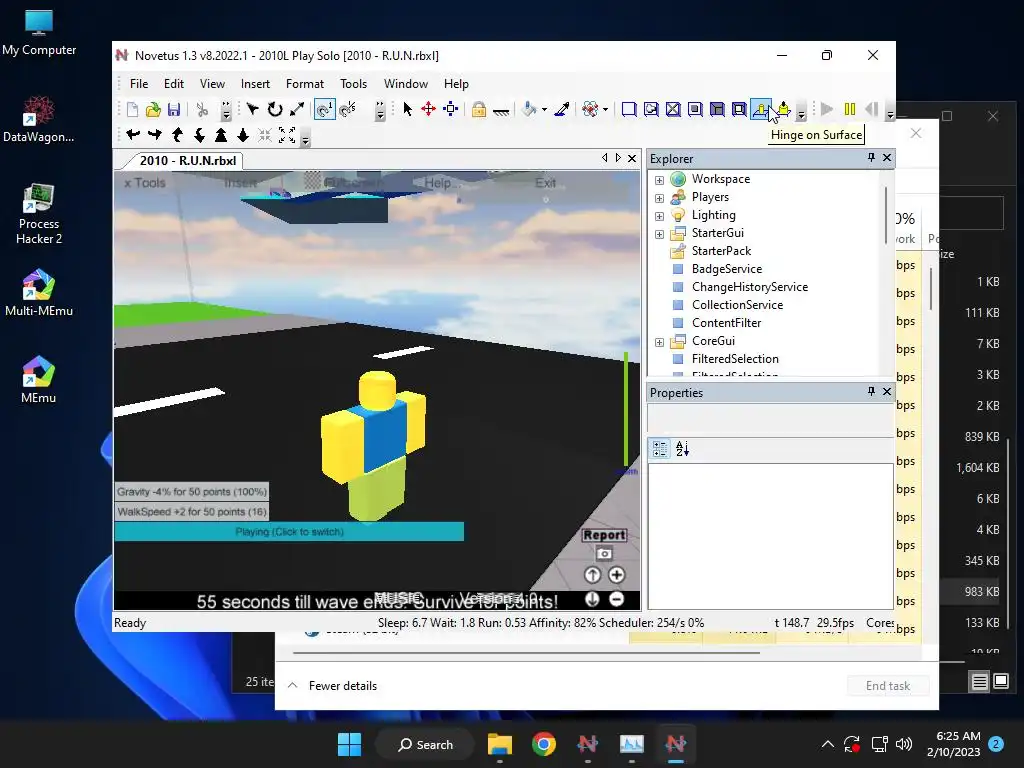The width and height of the screenshot is (1024, 768).
Task: Click the camera zoom out down-arrow
Action: pyautogui.click(x=243, y=135)
